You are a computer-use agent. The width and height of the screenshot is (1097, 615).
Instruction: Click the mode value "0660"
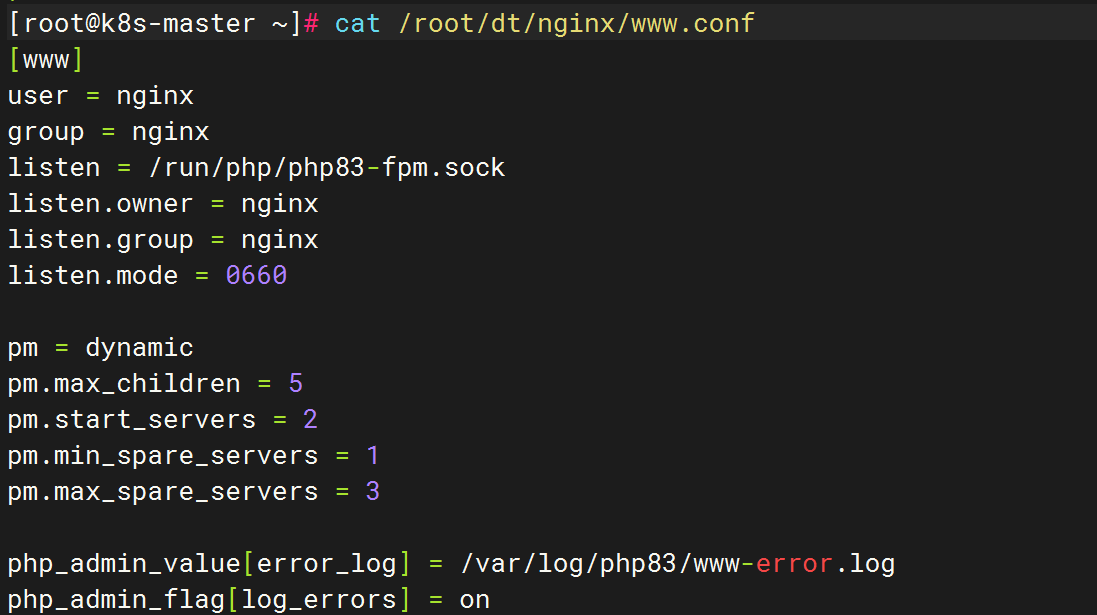pos(256,276)
